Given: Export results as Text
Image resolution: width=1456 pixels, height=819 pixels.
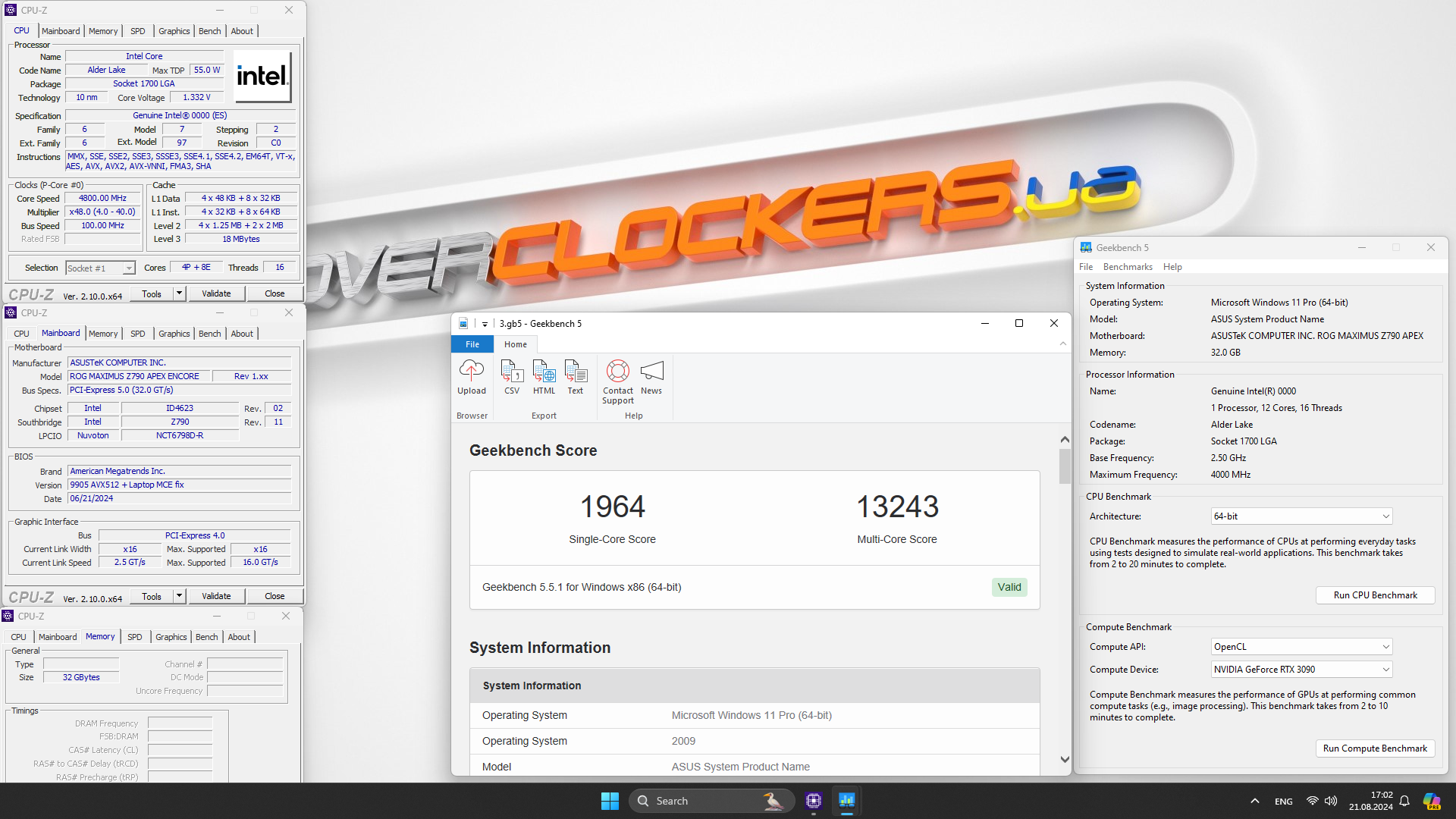Looking at the screenshot, I should point(576,378).
